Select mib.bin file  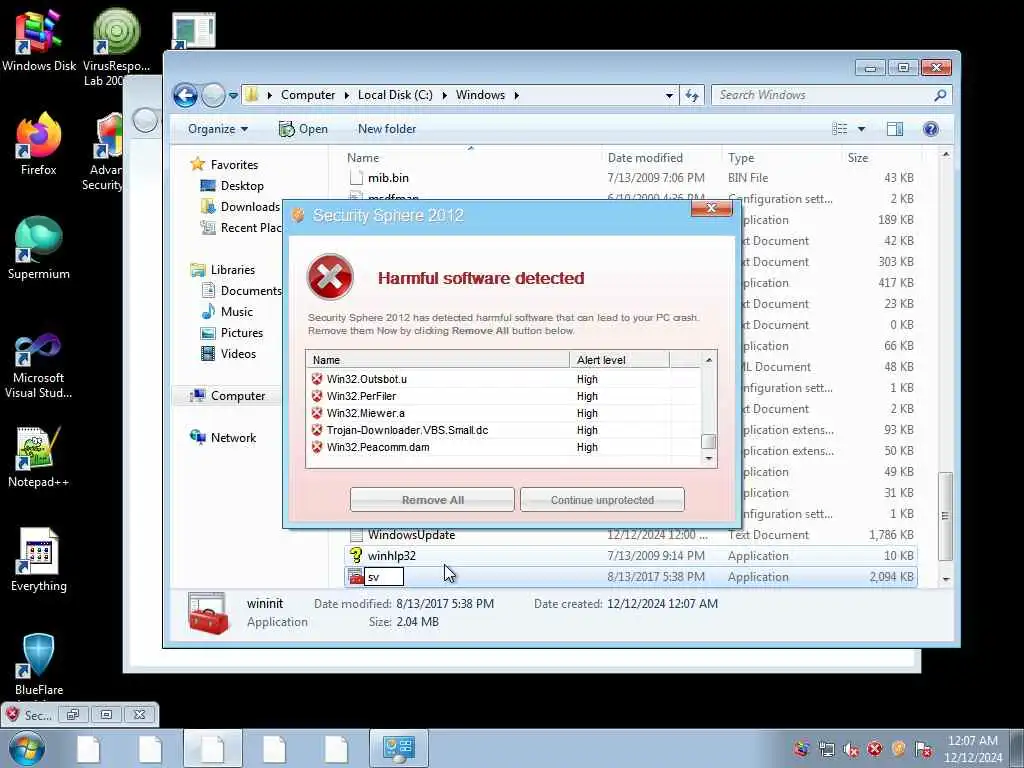[x=631, y=178]
